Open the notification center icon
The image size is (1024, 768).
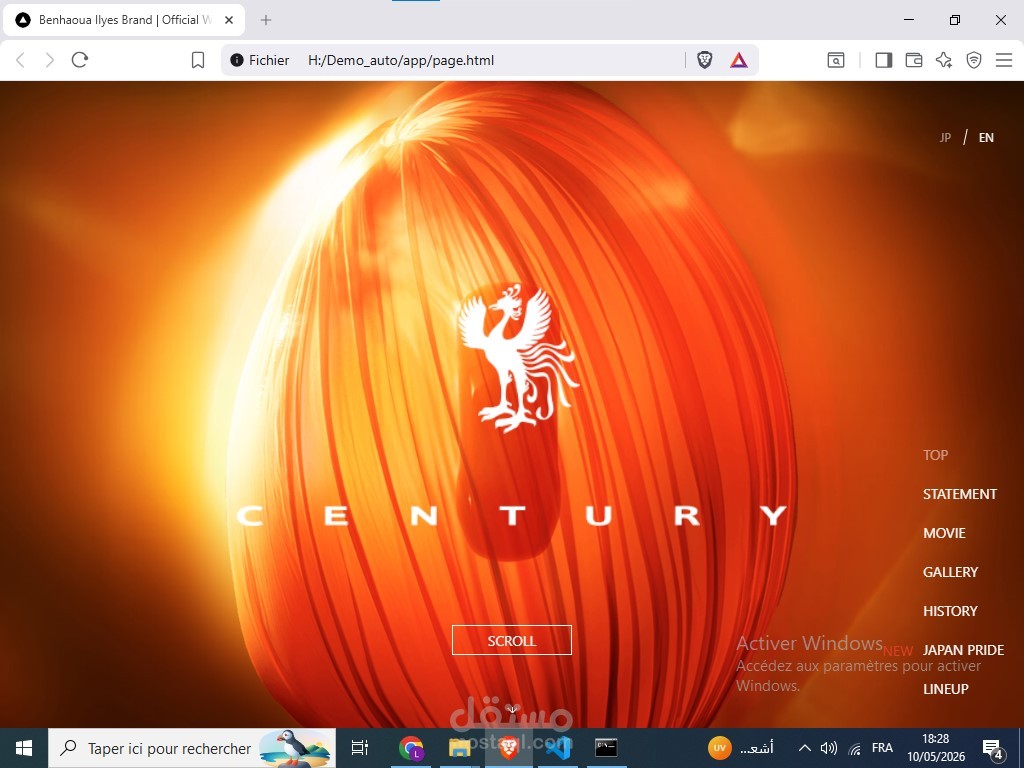pyautogui.click(x=993, y=749)
